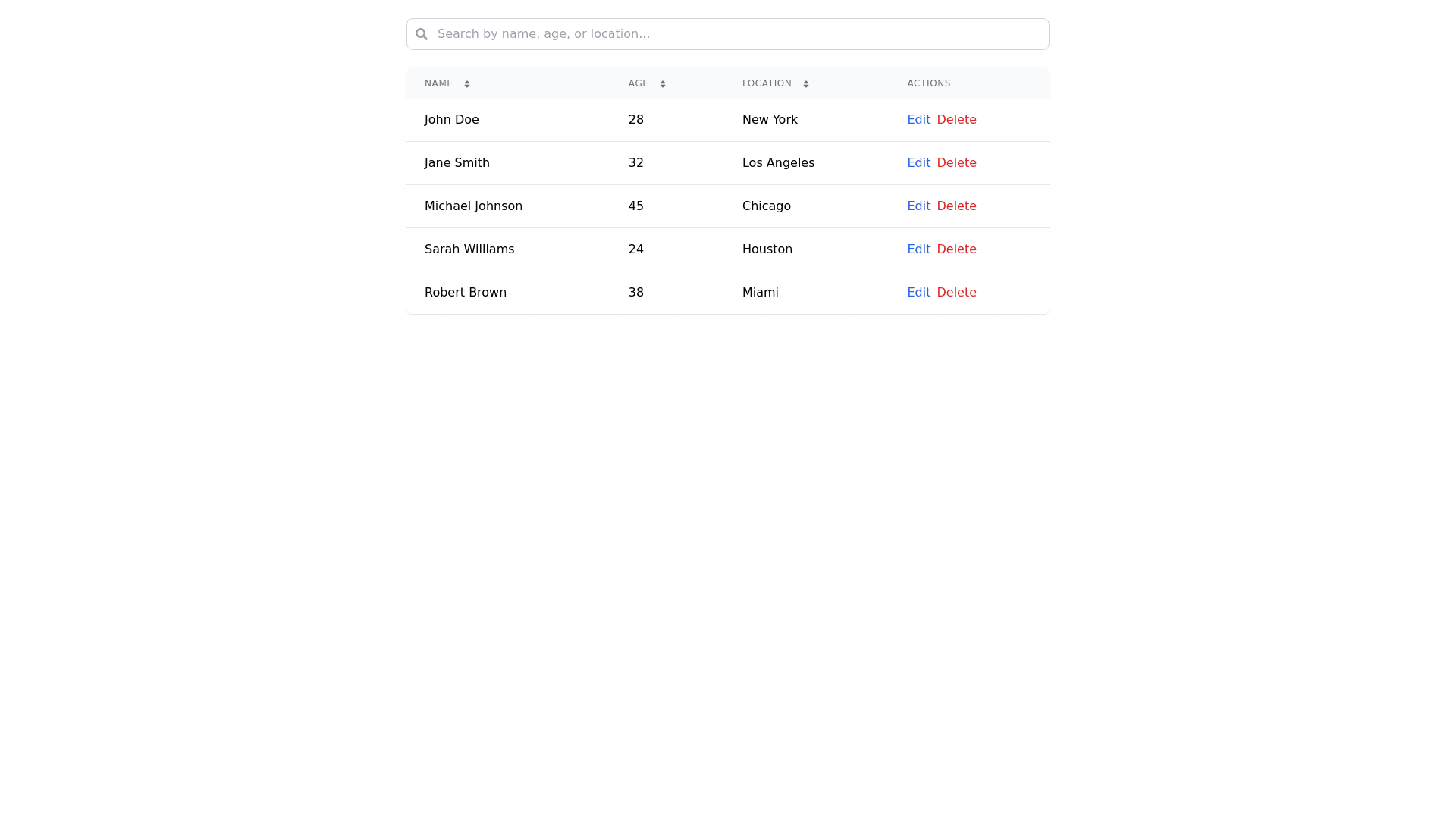
Task: Sort table by Age header
Action: coord(639,83)
